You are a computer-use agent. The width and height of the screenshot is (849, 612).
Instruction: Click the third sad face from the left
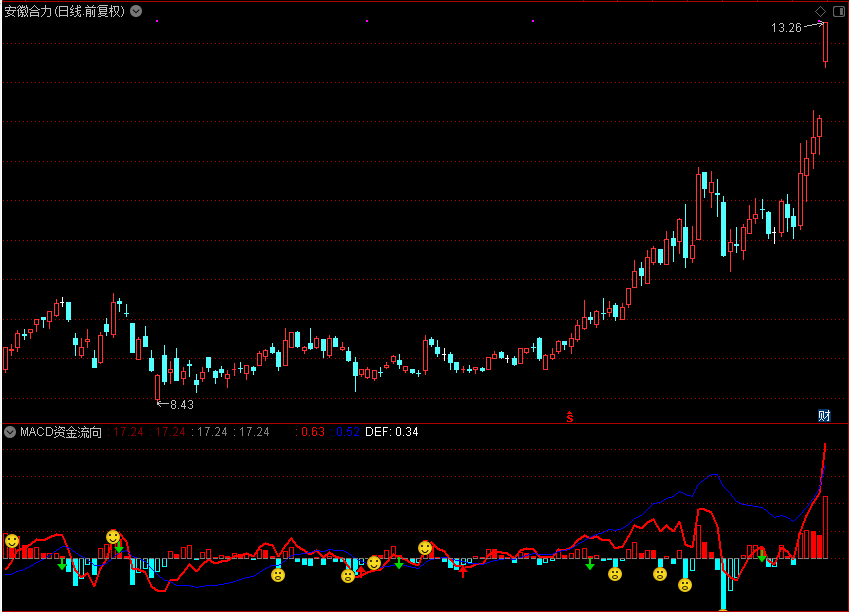pos(615,574)
